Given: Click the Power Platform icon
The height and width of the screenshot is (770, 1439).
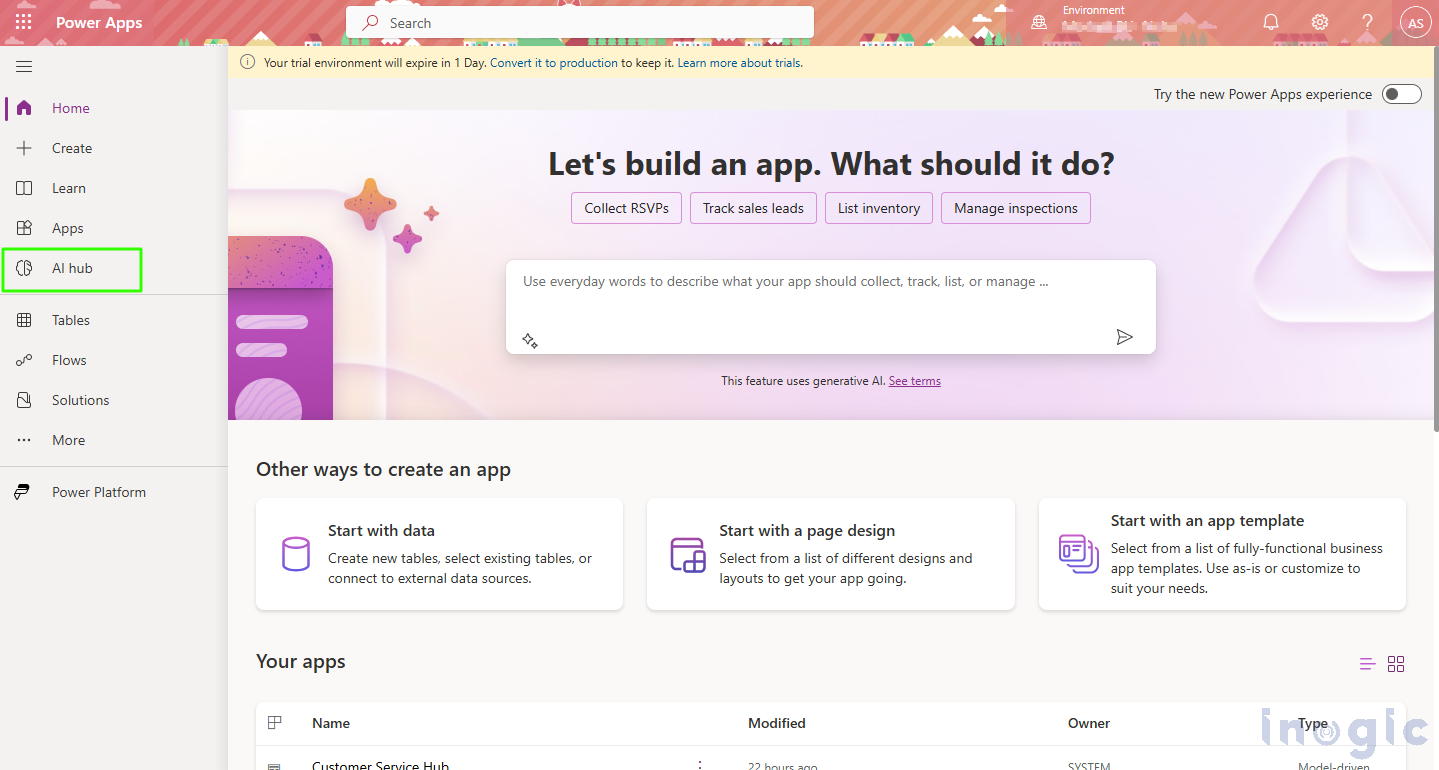Looking at the screenshot, I should pos(22,492).
